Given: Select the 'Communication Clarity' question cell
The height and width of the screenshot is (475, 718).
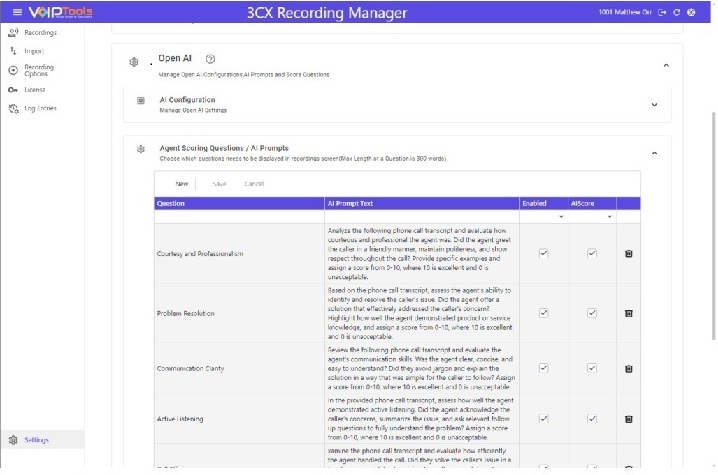Looking at the screenshot, I should (239, 368).
